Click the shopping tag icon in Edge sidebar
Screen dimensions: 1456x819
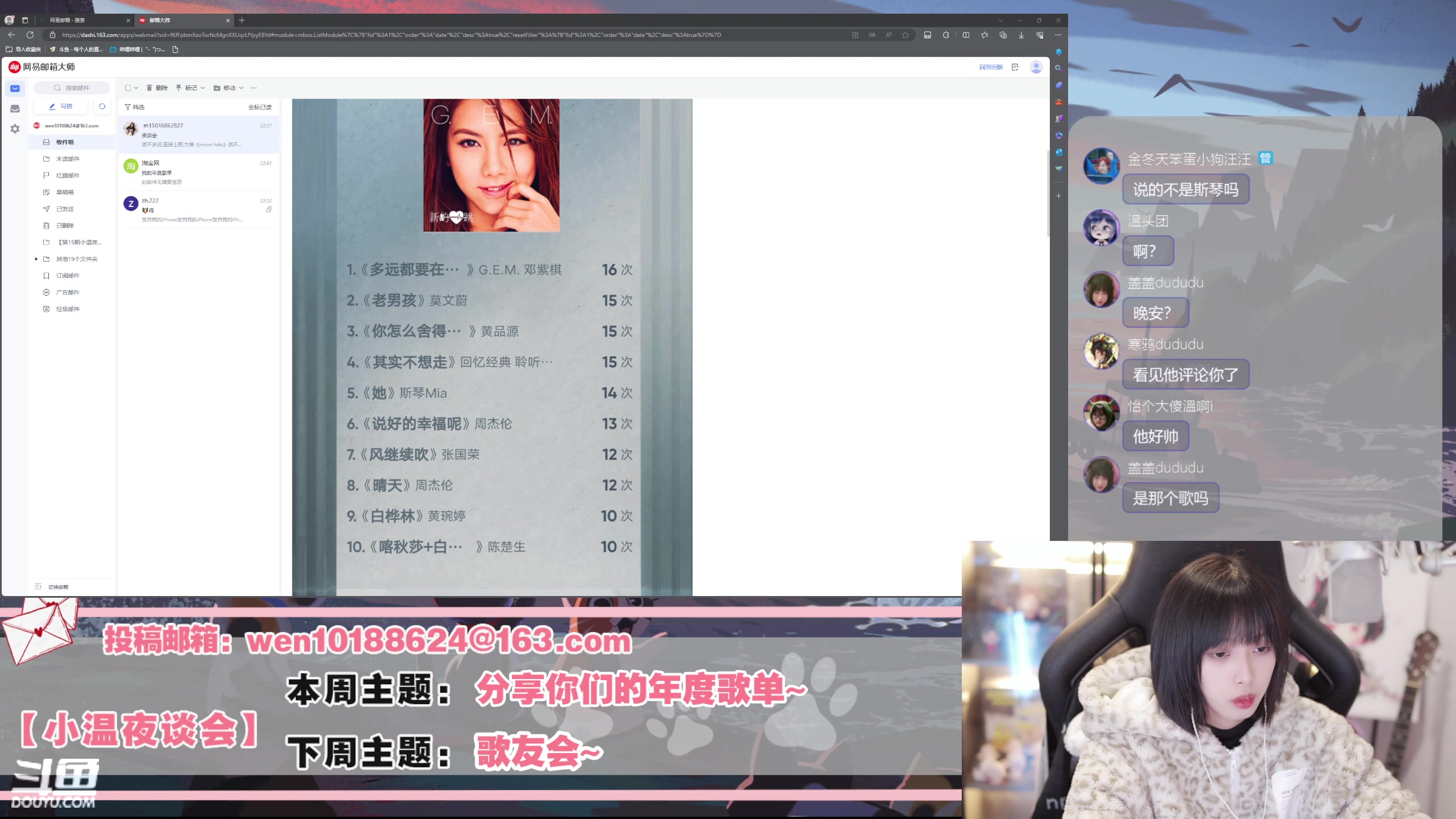tap(1058, 85)
